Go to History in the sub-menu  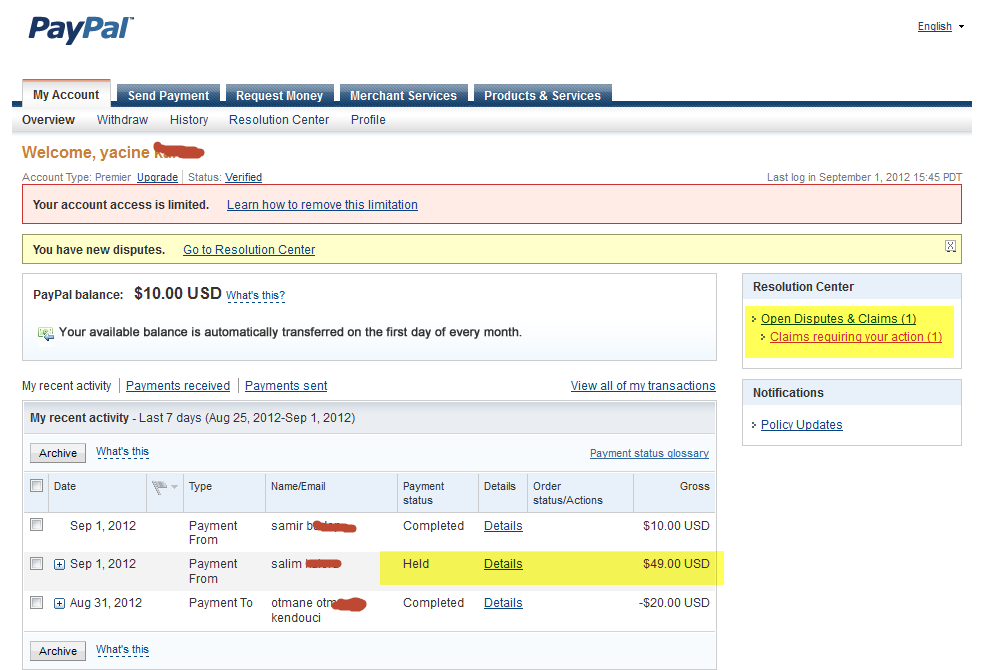189,119
